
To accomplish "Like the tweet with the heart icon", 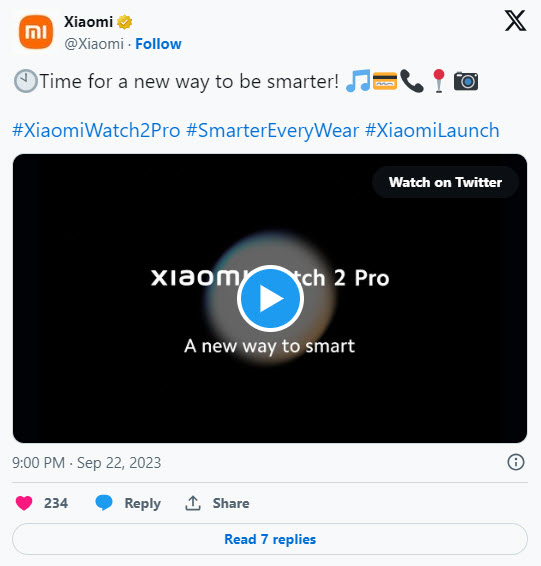I will (x=24, y=503).
